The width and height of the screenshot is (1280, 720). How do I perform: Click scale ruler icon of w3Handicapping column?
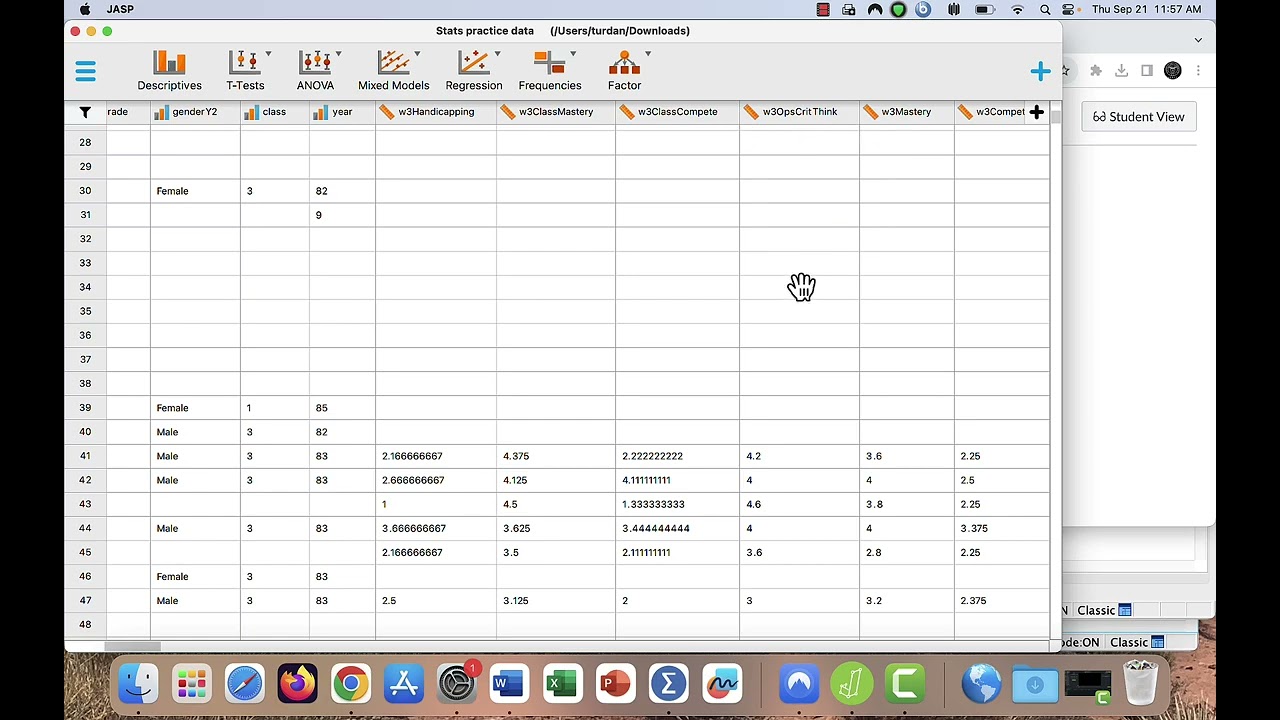tap(388, 112)
